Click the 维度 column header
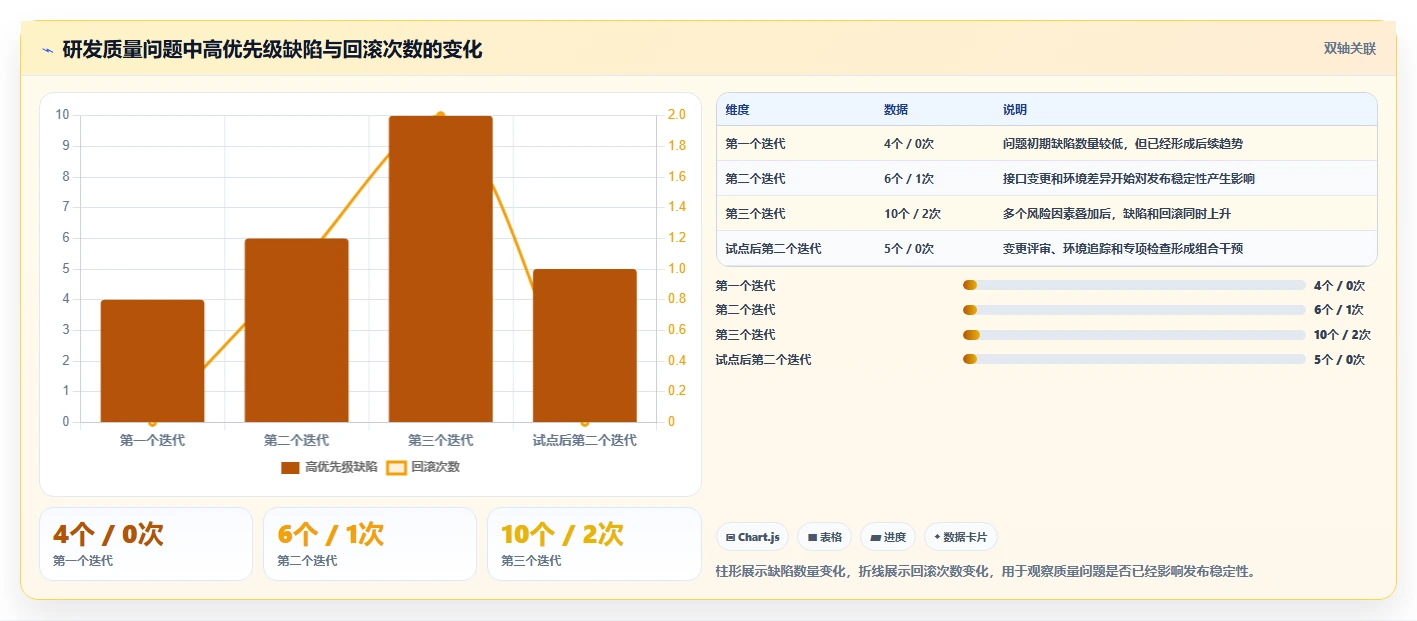The width and height of the screenshot is (1417, 621). [x=738, y=110]
